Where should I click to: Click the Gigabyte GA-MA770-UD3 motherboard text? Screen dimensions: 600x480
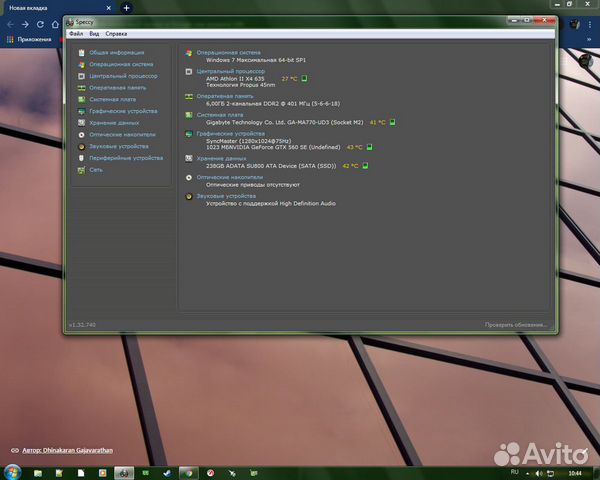point(284,122)
